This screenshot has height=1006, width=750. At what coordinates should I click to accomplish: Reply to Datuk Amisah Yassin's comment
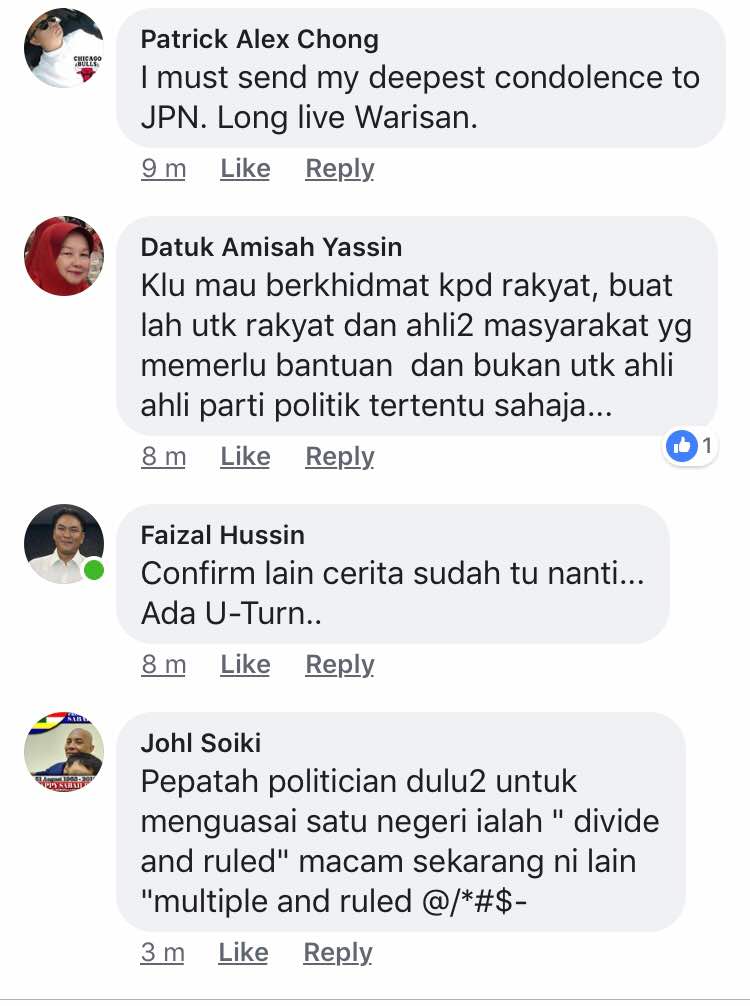[339, 457]
